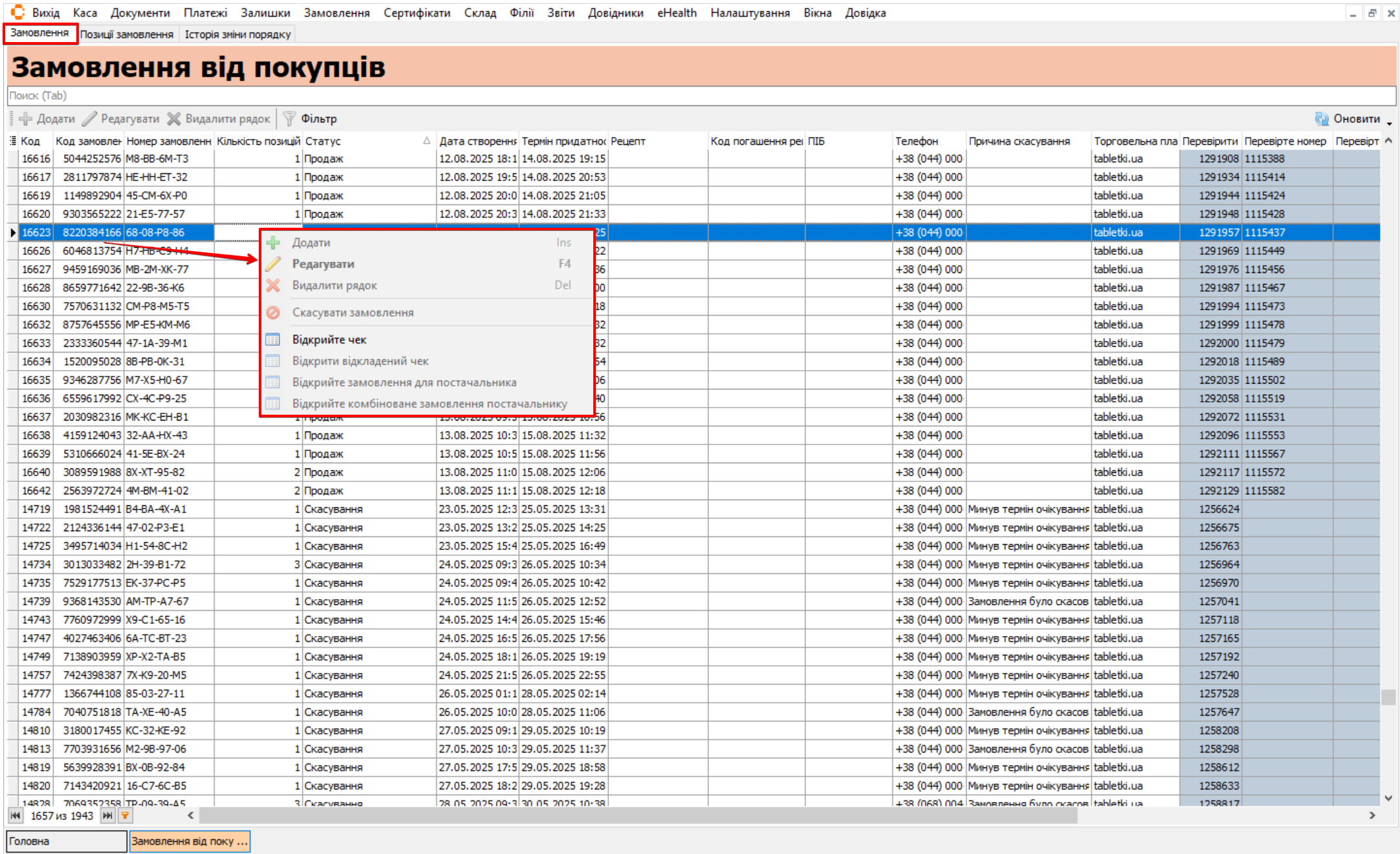Open the Звіти menu in menu bar
Screen dimensions: 1400x854
pos(560,12)
